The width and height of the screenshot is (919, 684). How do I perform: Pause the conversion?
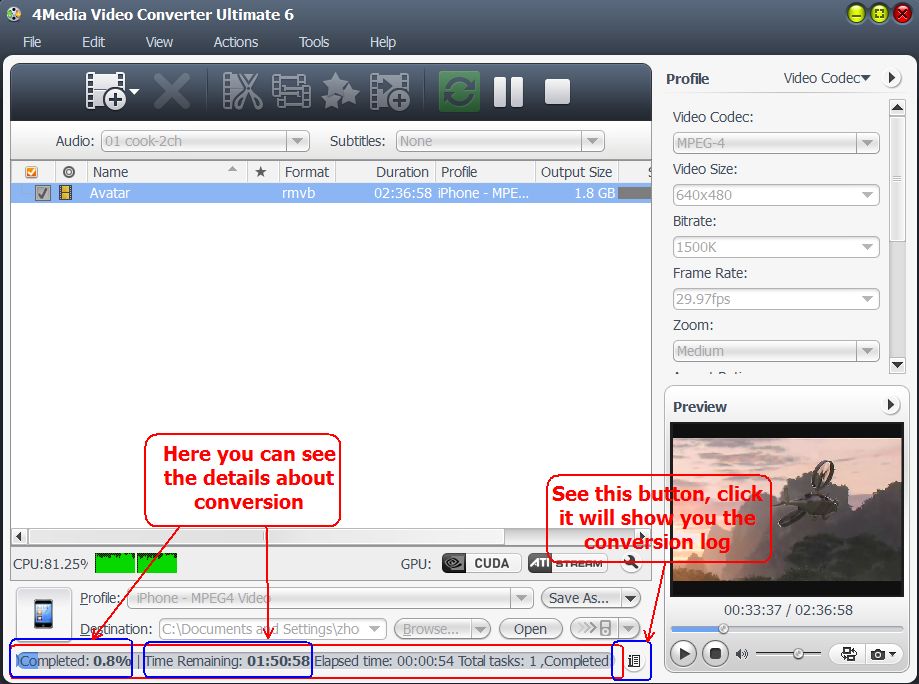coord(508,91)
